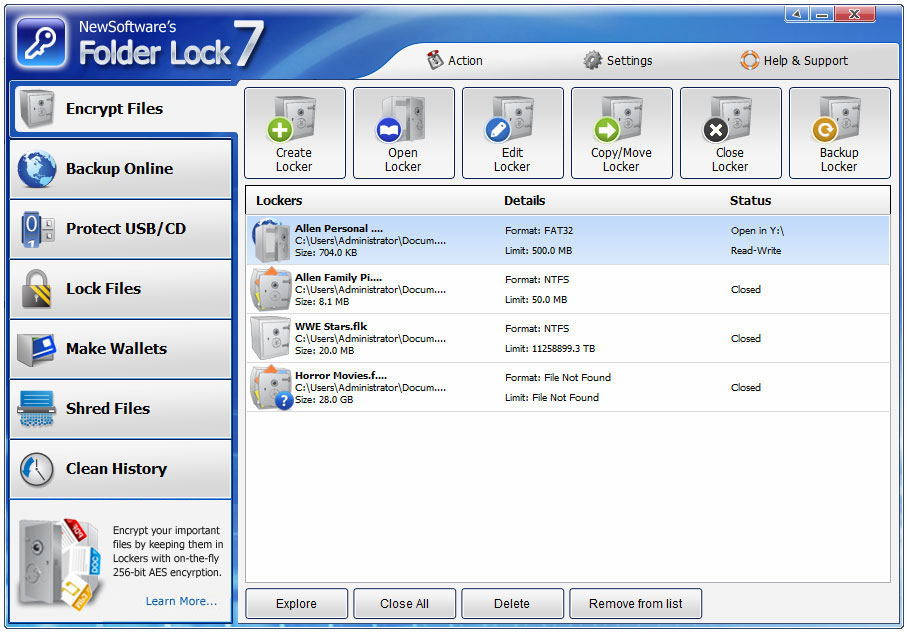Click the Details column header
Image resolution: width=907 pixels, height=633 pixels.
[x=525, y=201]
